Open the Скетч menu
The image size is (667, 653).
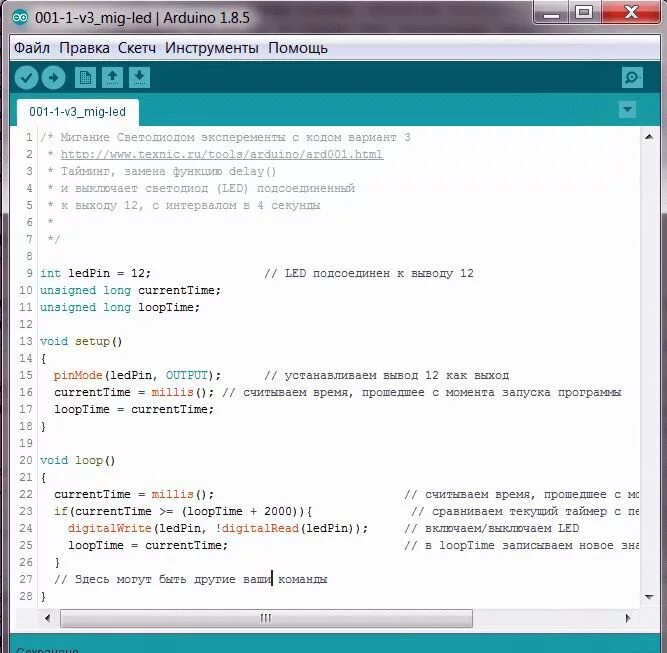tap(137, 48)
